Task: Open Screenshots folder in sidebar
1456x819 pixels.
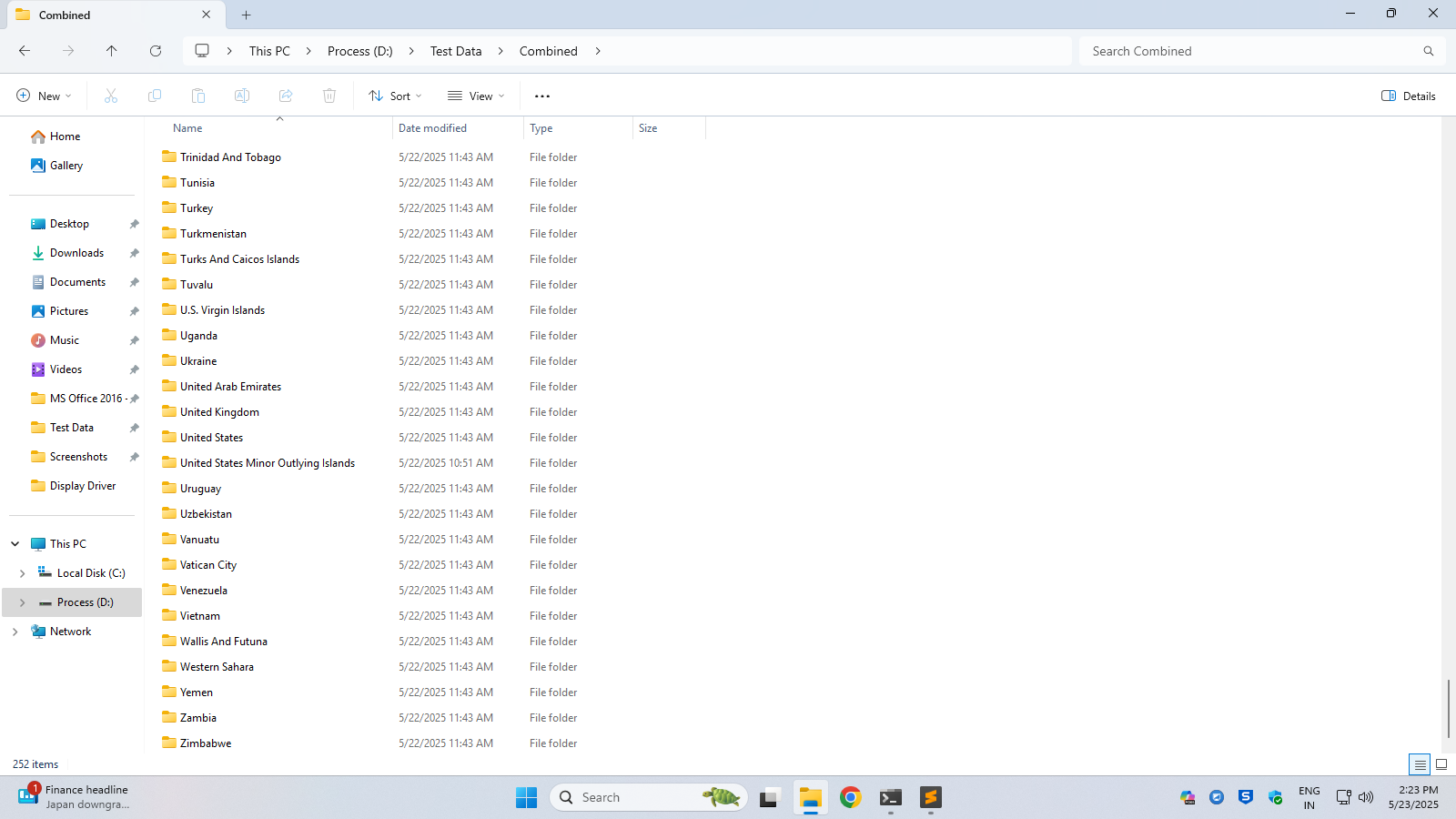Action: [x=78, y=457]
